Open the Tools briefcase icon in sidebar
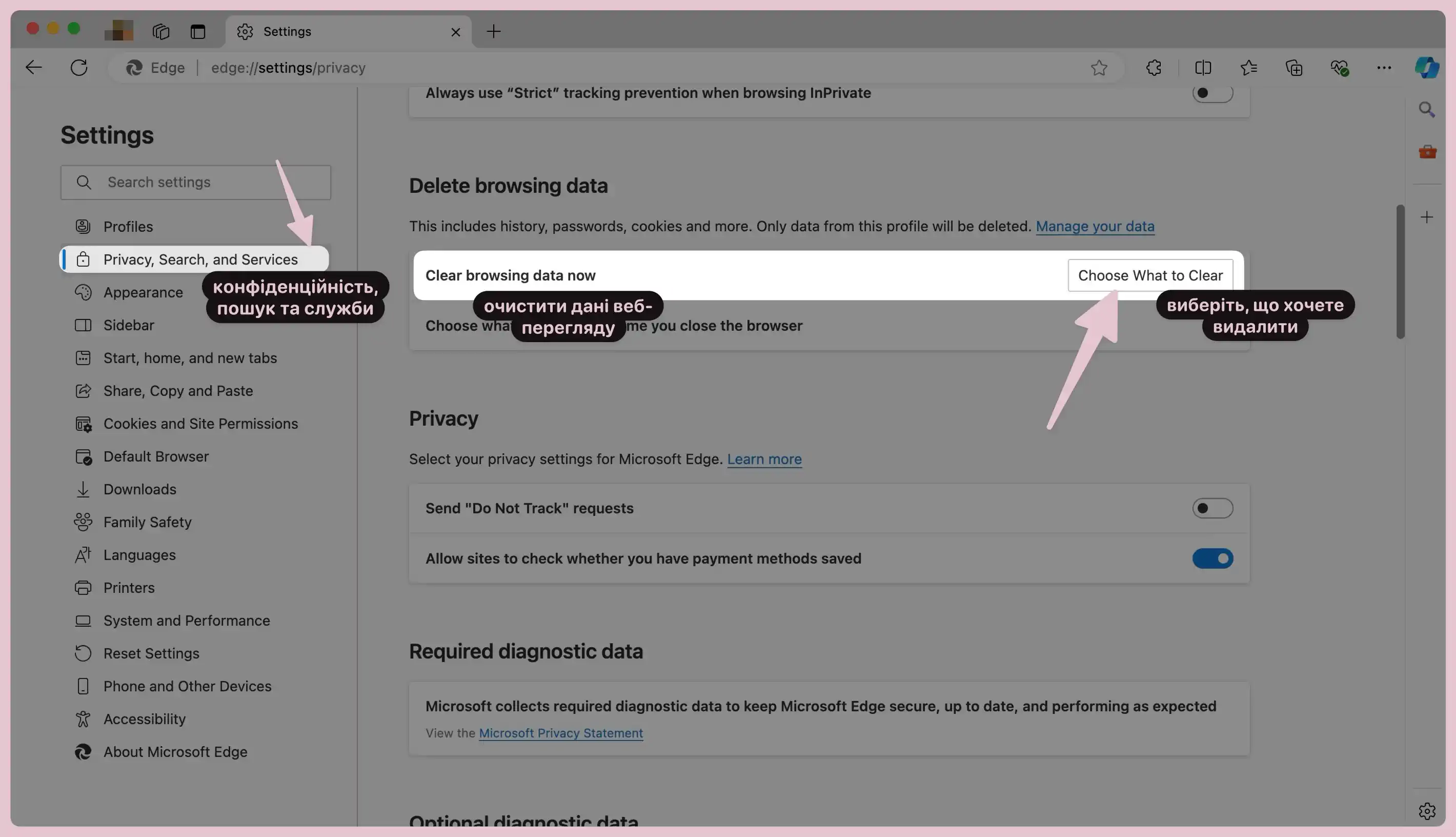Image resolution: width=1456 pixels, height=837 pixels. [x=1427, y=152]
